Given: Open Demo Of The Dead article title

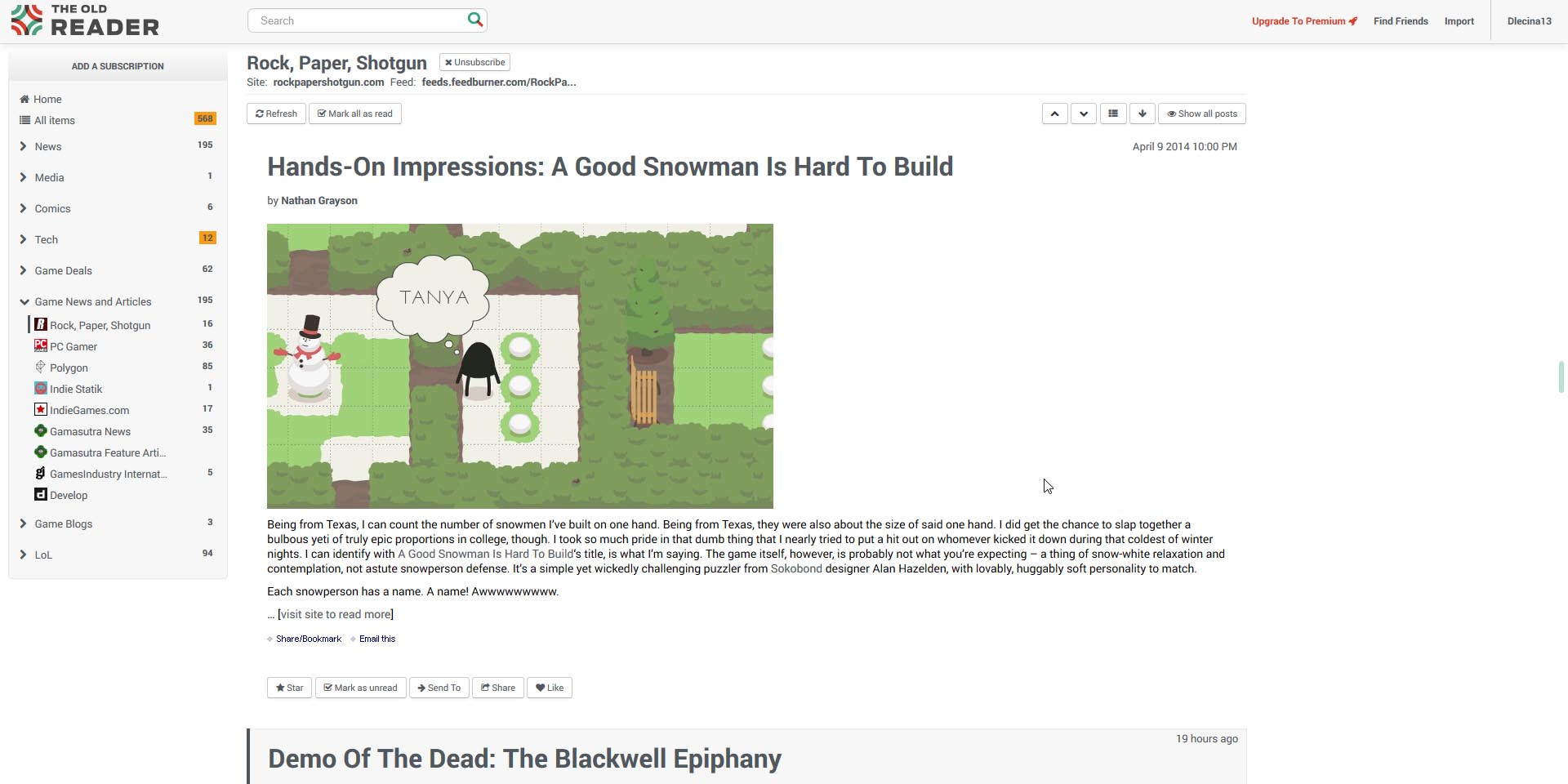Looking at the screenshot, I should click(x=524, y=759).
